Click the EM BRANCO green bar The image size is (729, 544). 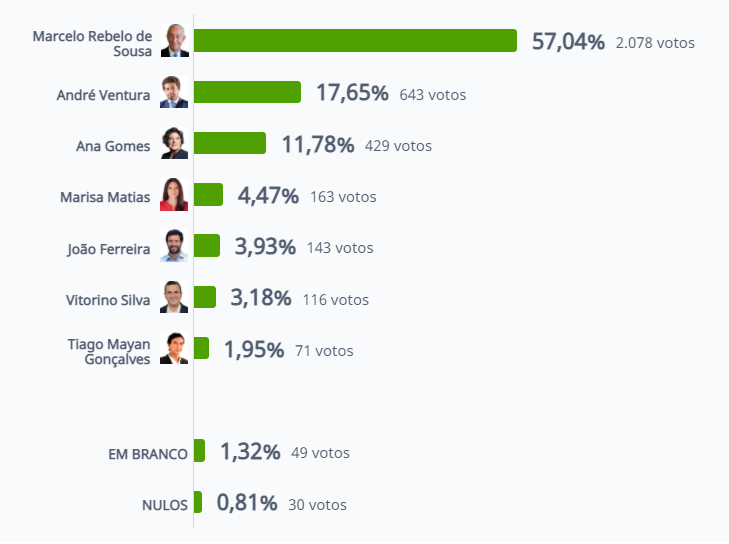click(x=199, y=451)
